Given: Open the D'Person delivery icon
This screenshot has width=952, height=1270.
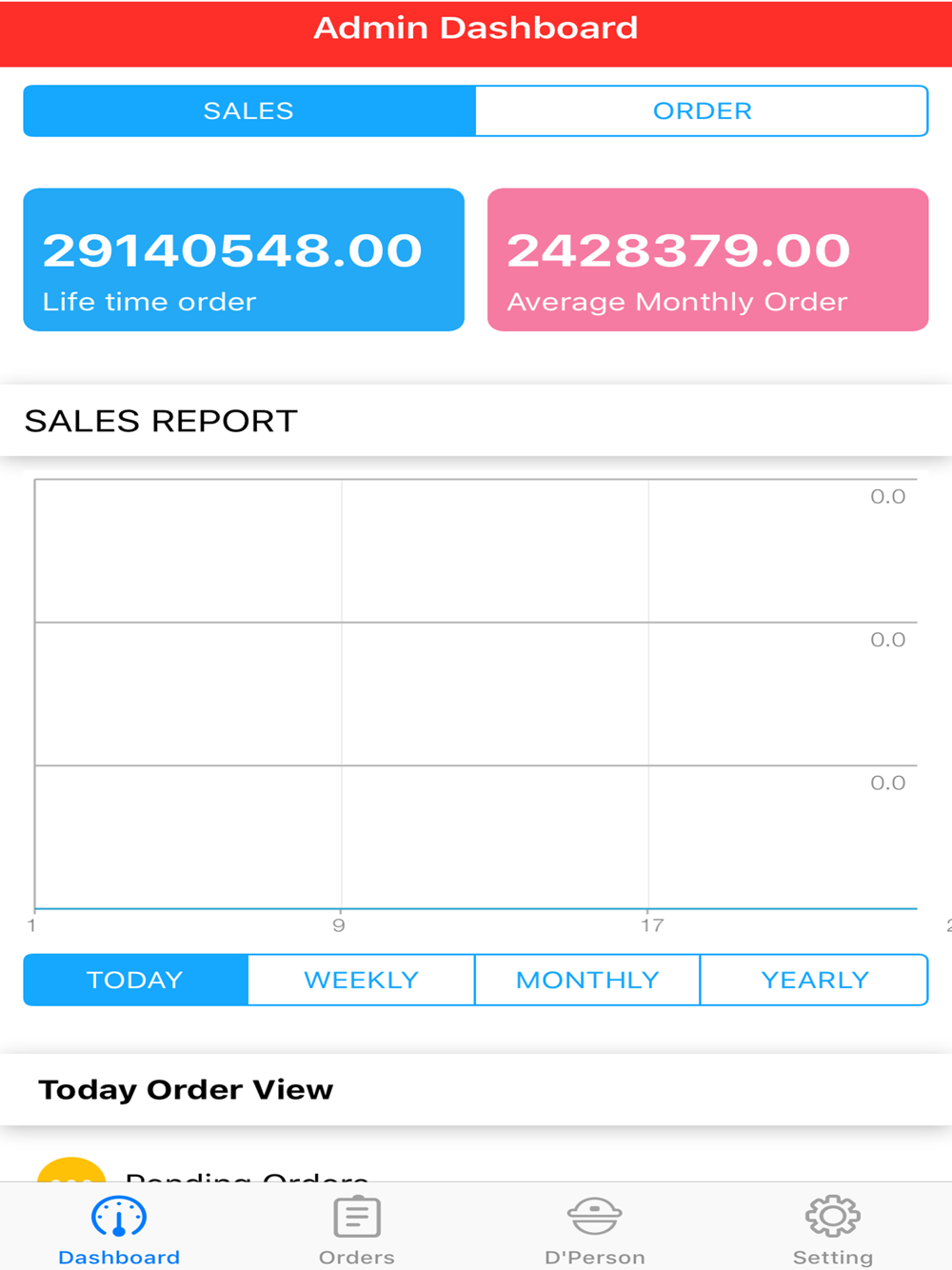Looking at the screenshot, I should [595, 1215].
